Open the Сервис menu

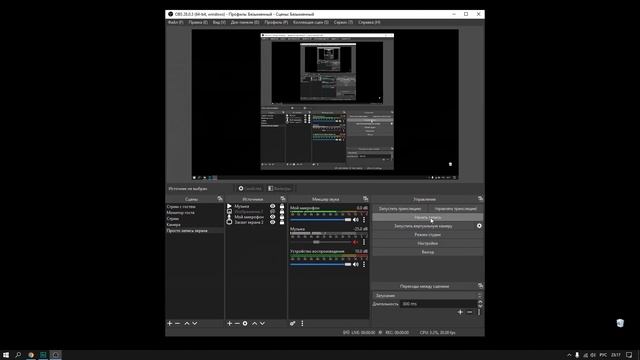coord(343,22)
